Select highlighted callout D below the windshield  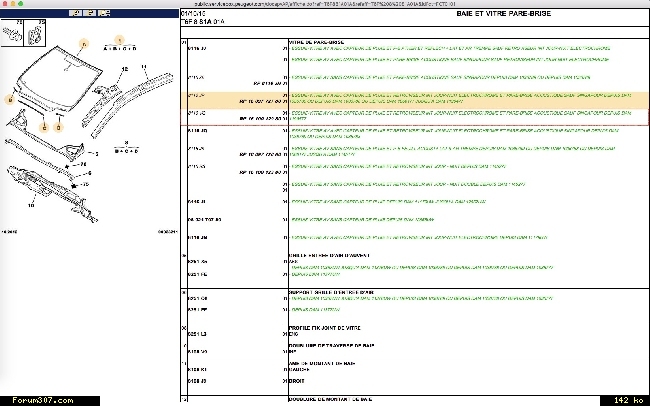58,128
